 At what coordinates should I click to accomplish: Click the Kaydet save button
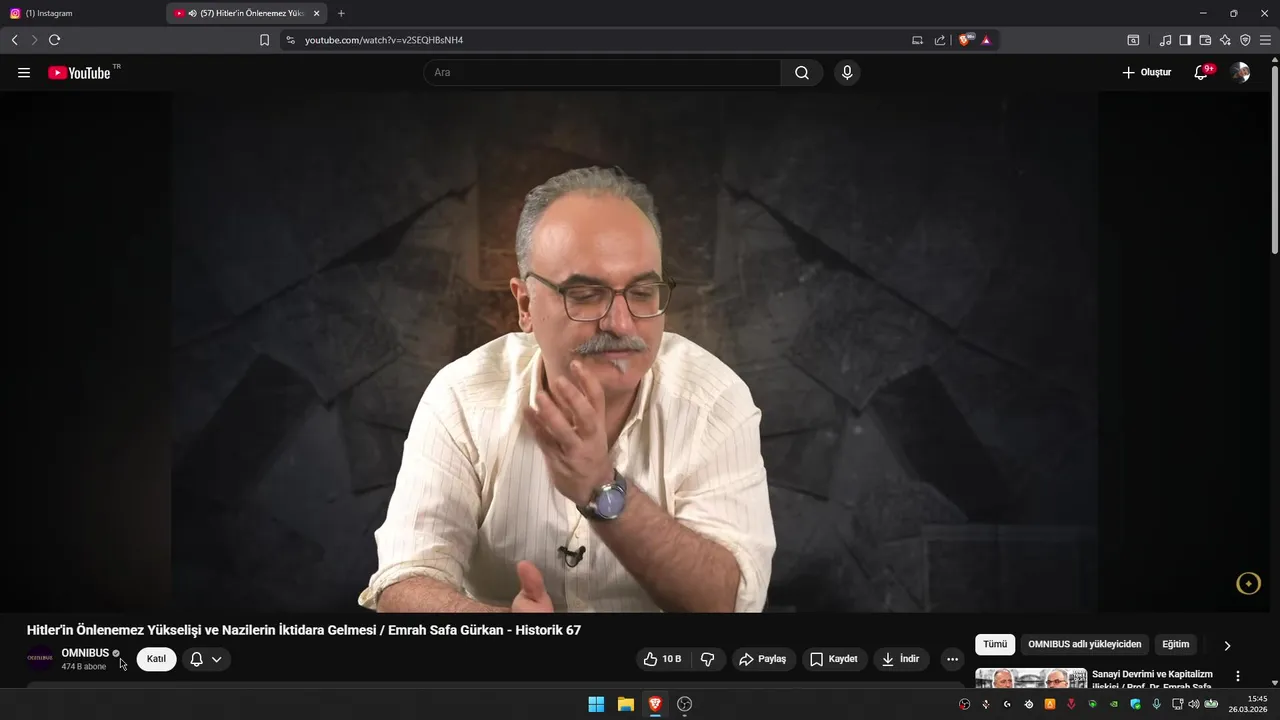pos(834,659)
